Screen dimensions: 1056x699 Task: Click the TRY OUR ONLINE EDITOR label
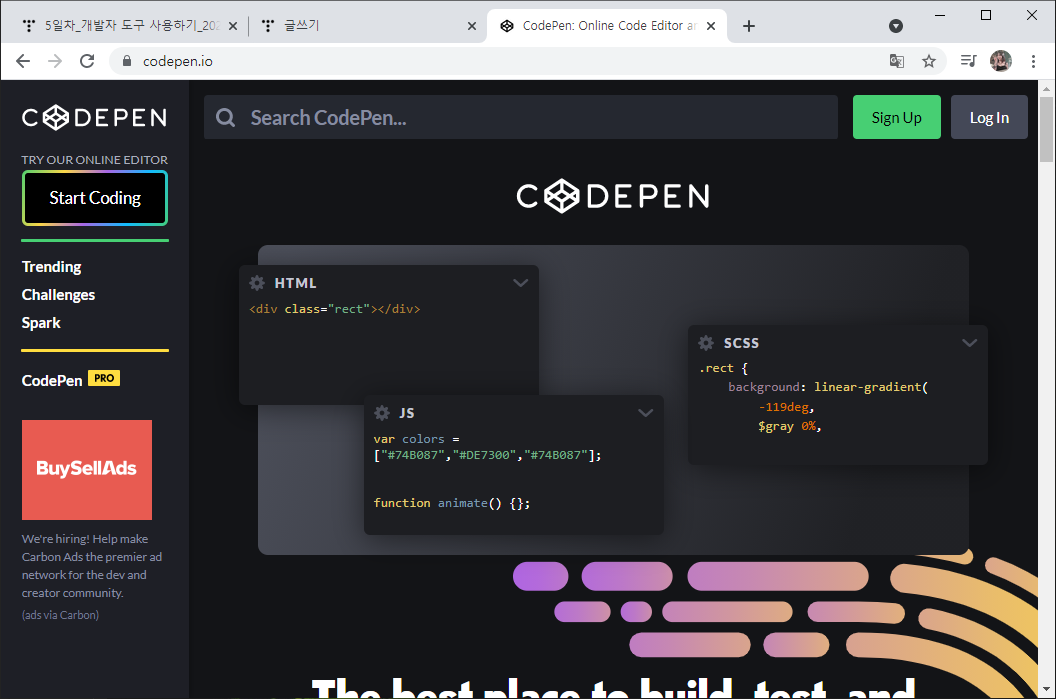pyautogui.click(x=94, y=160)
